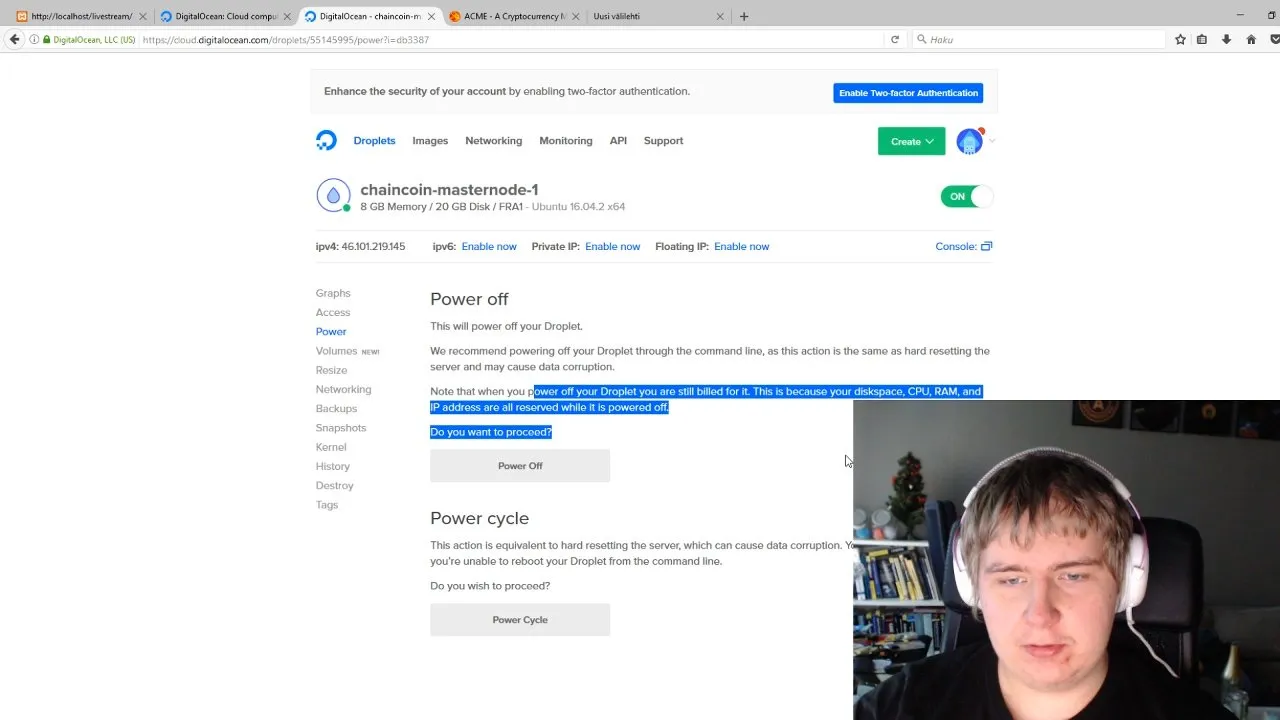1280x720 pixels.
Task: Click the Haku search field
Action: coord(1040,39)
